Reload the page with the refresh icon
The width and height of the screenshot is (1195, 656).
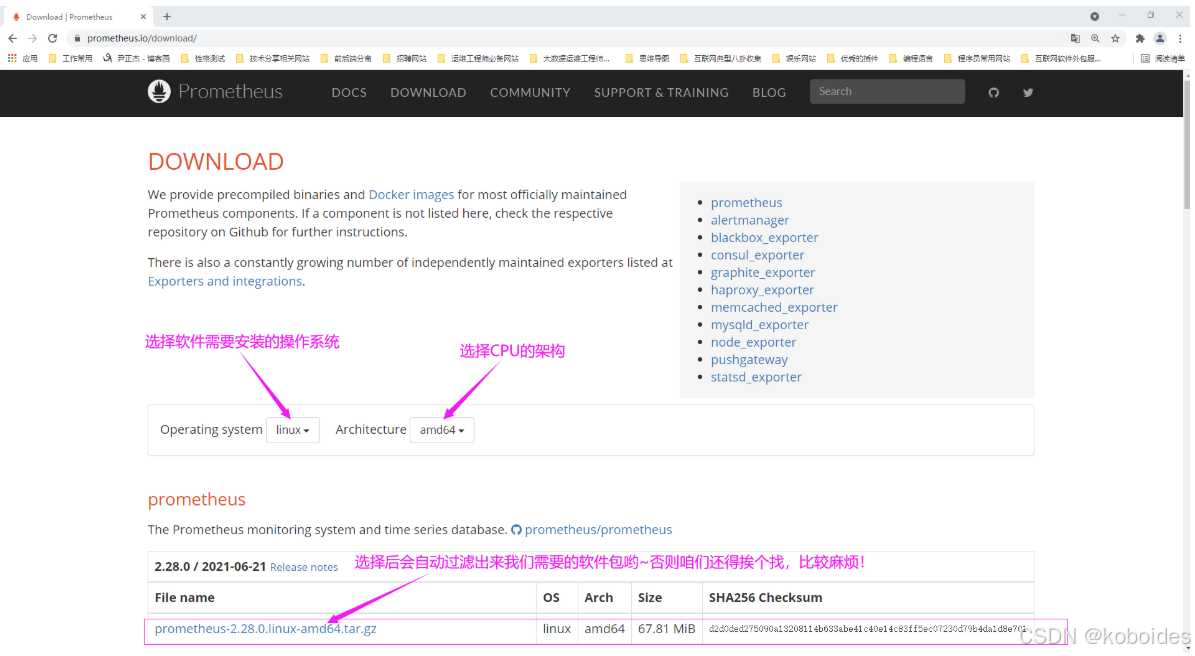(53, 38)
